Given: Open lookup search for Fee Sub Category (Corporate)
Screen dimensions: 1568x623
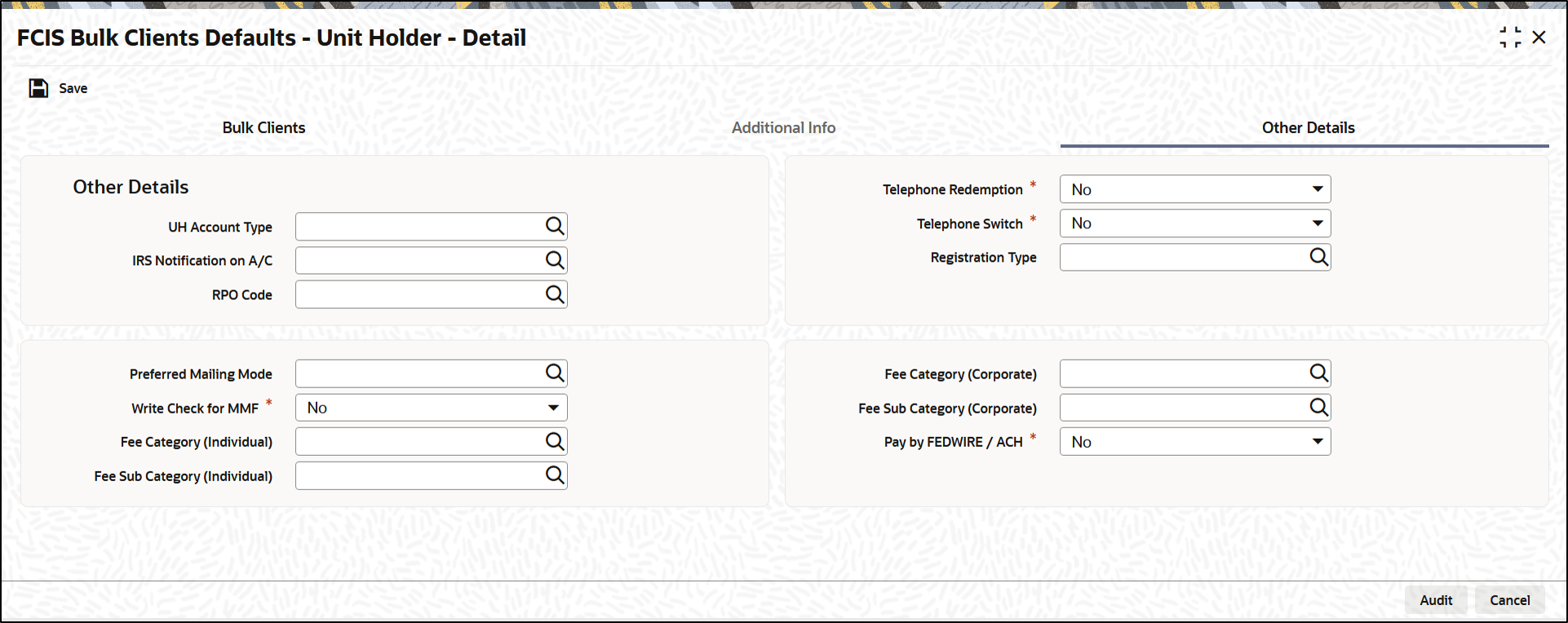Looking at the screenshot, I should [1319, 408].
